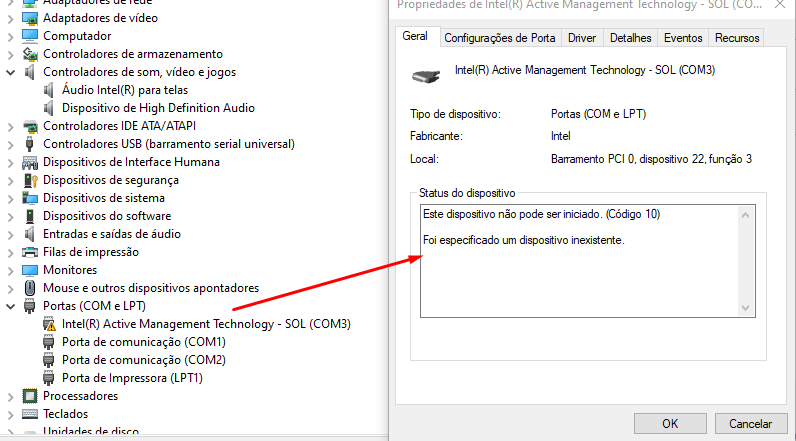This screenshot has width=796, height=441.
Task: Click status box scrollbar down arrow
Action: click(745, 308)
